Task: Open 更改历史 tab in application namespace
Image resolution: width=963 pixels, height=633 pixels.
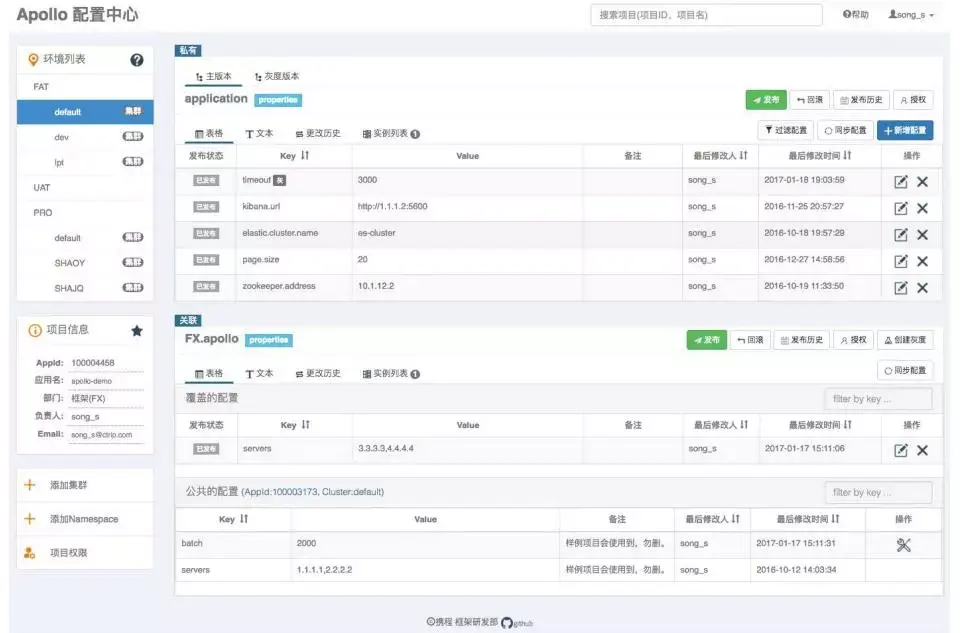Action: coord(318,133)
